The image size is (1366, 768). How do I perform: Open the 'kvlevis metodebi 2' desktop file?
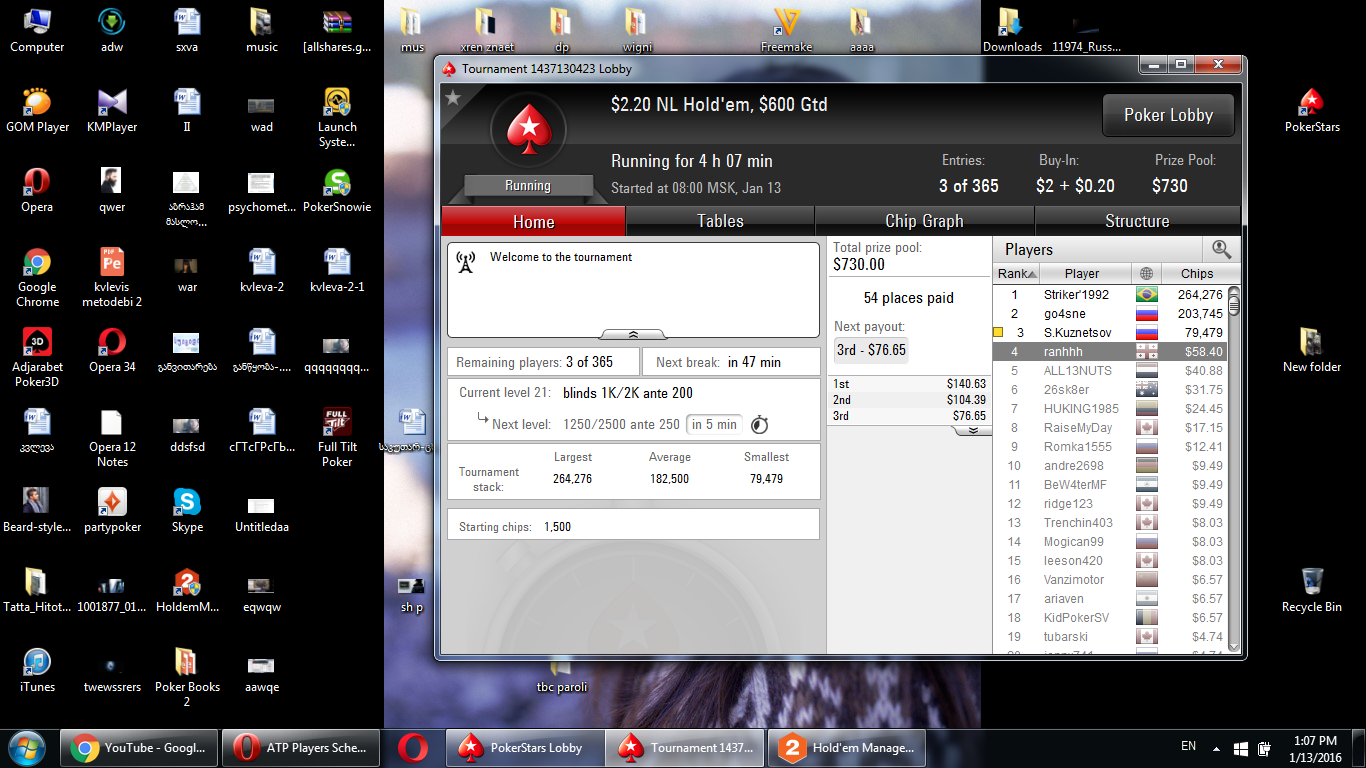click(112, 278)
